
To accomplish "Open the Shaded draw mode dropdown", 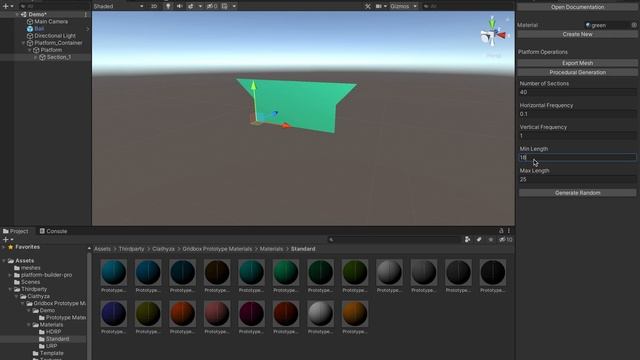I will [x=118, y=6].
